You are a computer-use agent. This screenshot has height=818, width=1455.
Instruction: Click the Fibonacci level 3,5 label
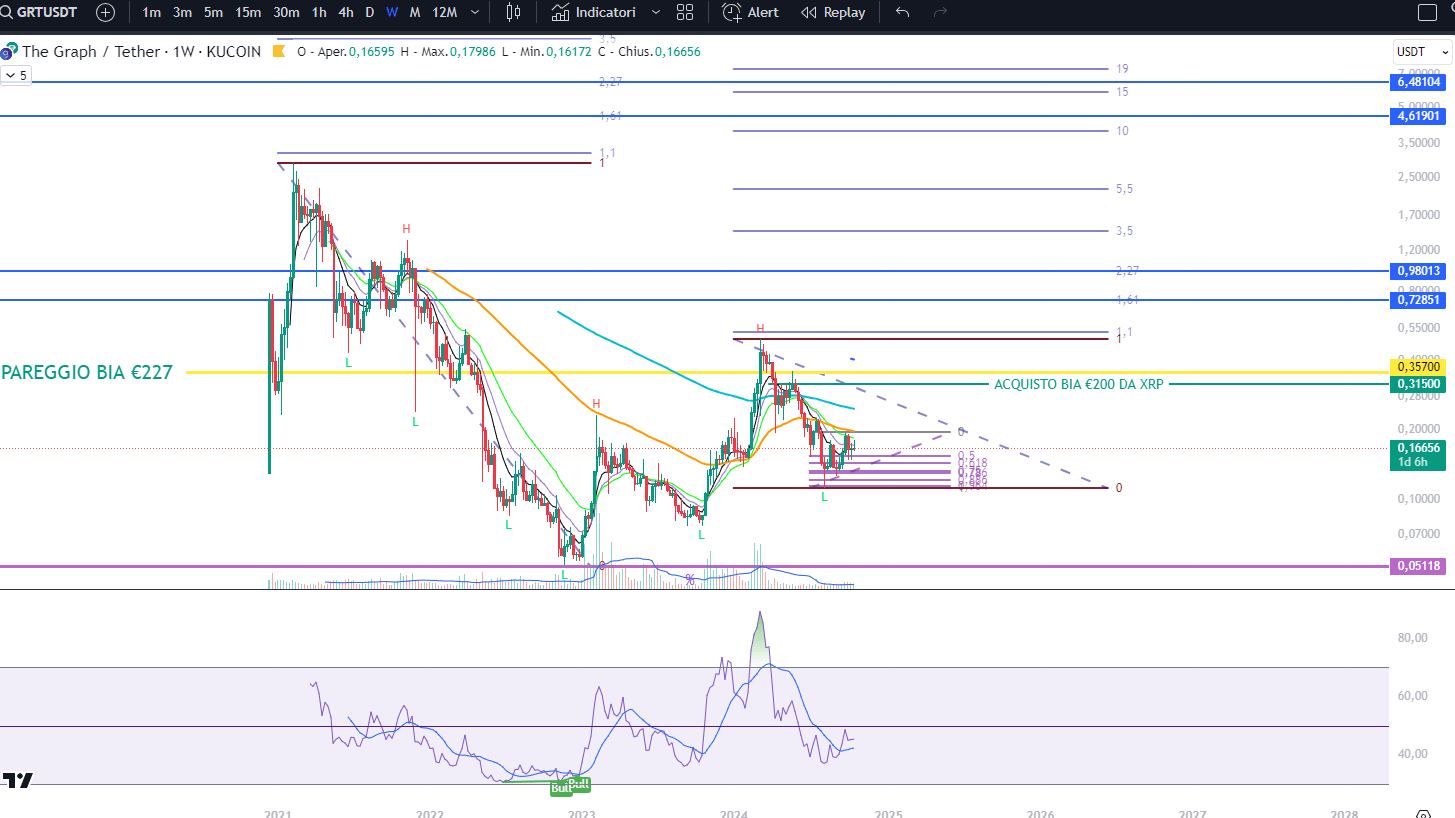1124,231
